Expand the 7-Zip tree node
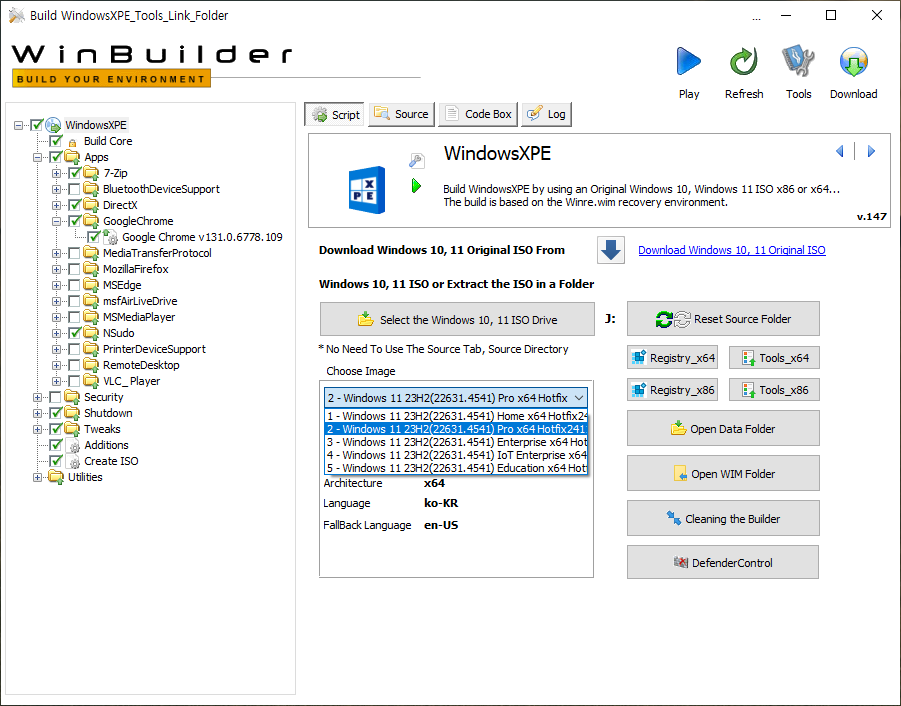 pyautogui.click(x=56, y=173)
